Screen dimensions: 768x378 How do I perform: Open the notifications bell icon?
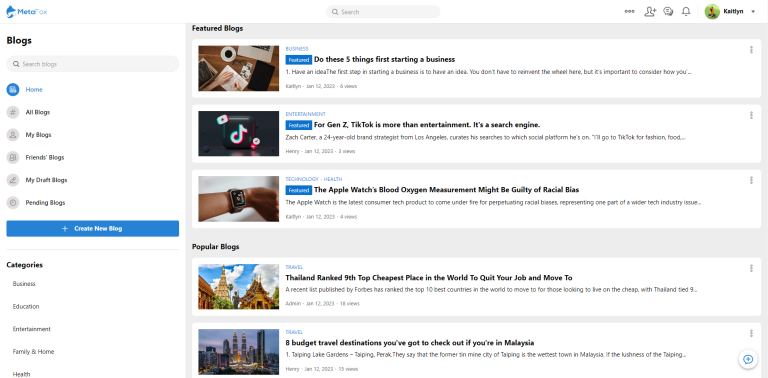click(x=686, y=11)
